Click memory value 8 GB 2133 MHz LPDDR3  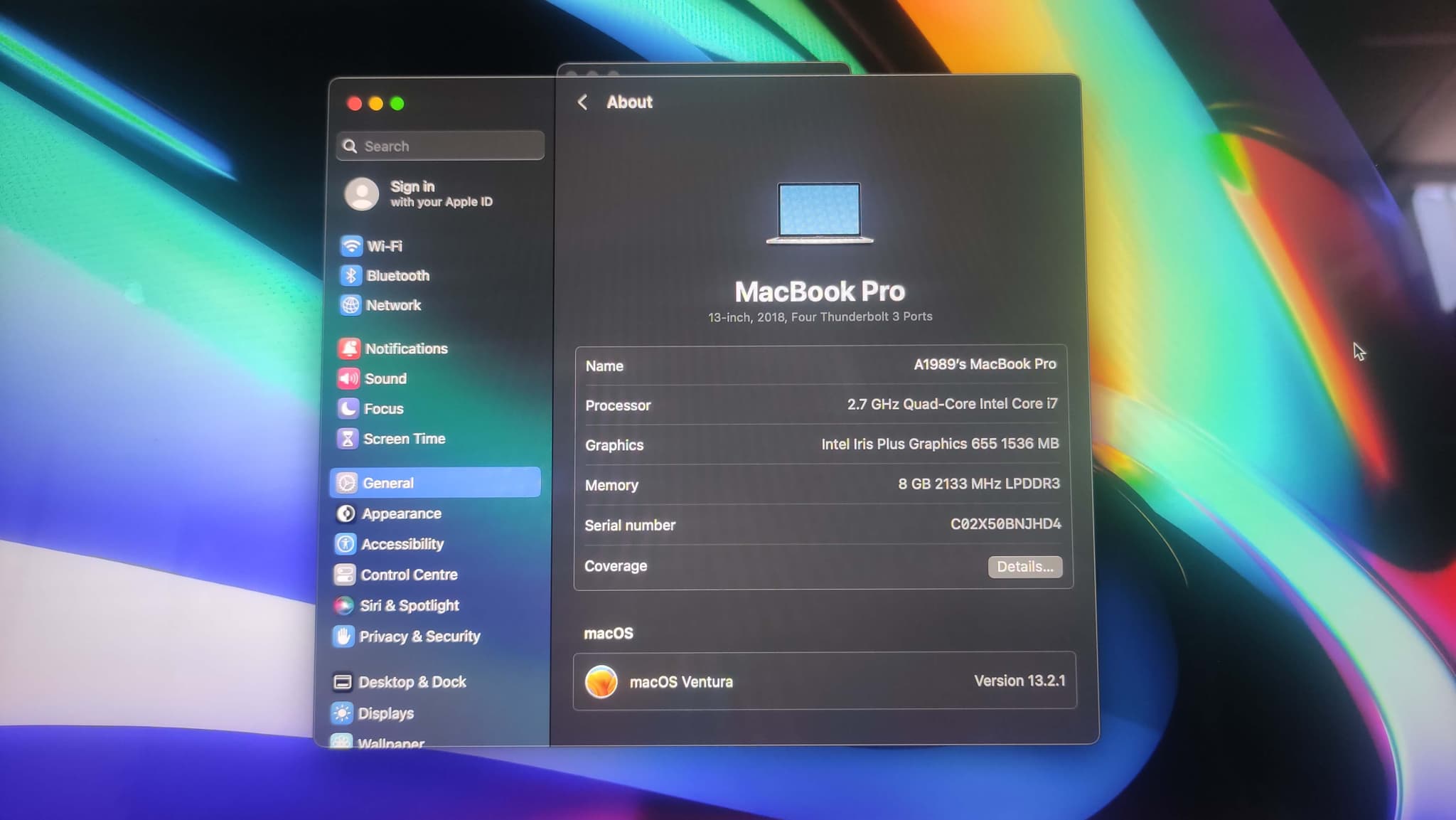978,484
